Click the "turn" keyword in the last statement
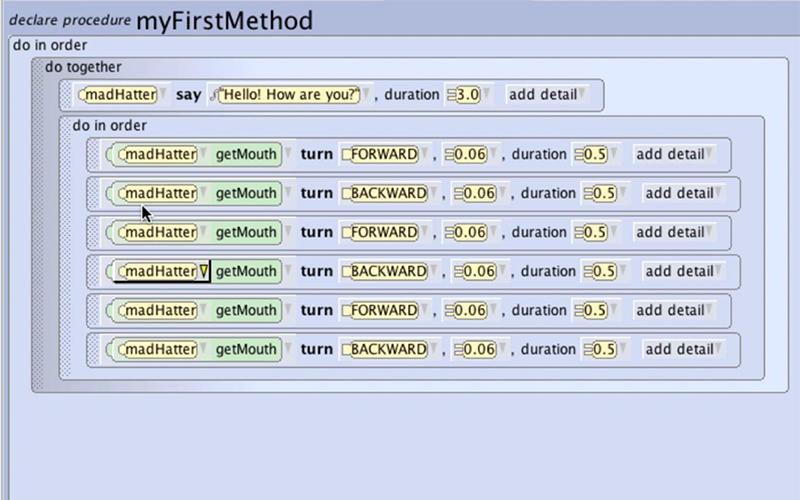800x500 pixels. pyautogui.click(x=316, y=349)
